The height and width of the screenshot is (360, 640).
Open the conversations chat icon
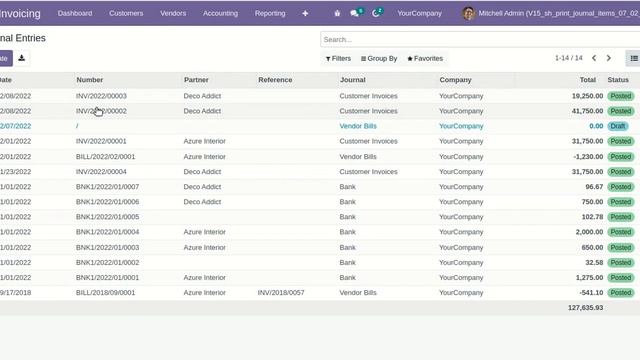(x=356, y=13)
